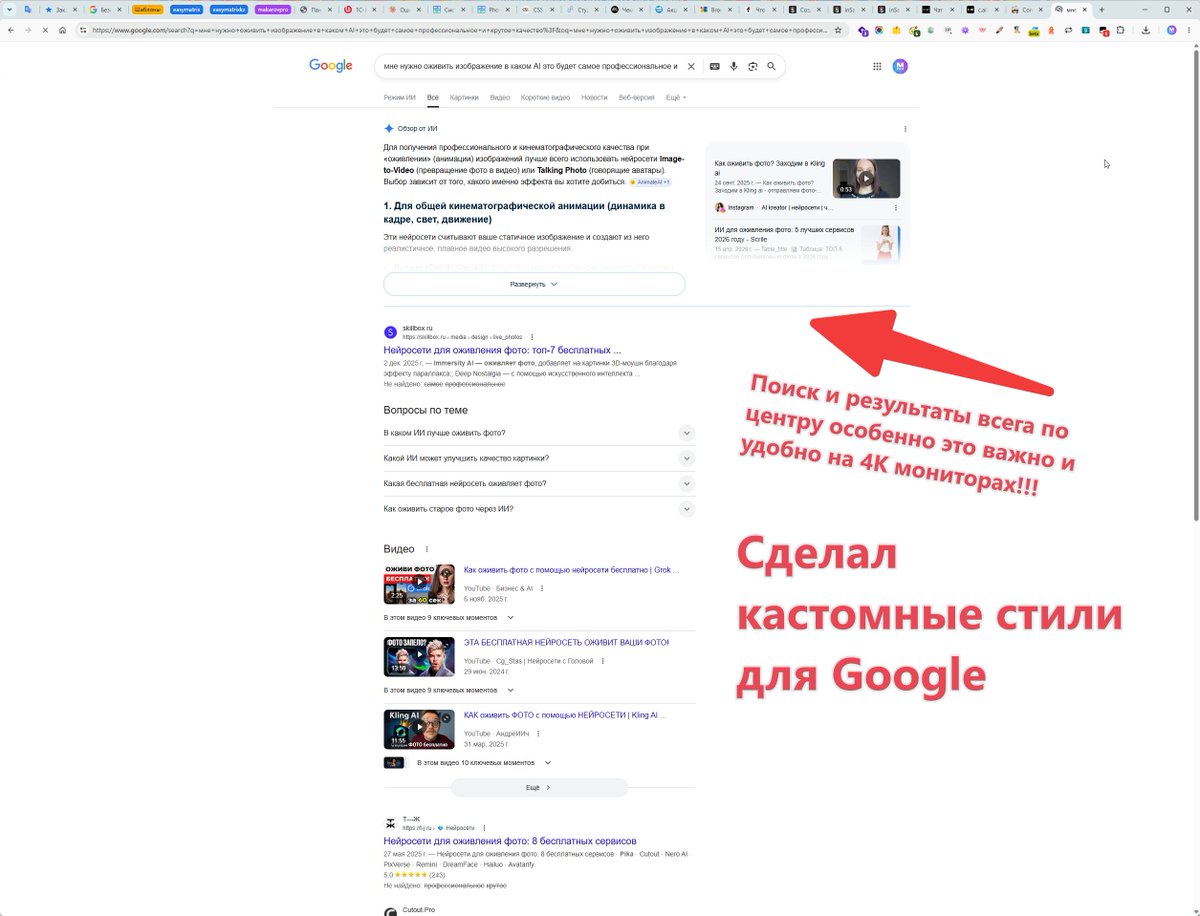Open the AI overview three-dot menu
Image resolution: width=1200 pixels, height=916 pixels.
click(905, 129)
